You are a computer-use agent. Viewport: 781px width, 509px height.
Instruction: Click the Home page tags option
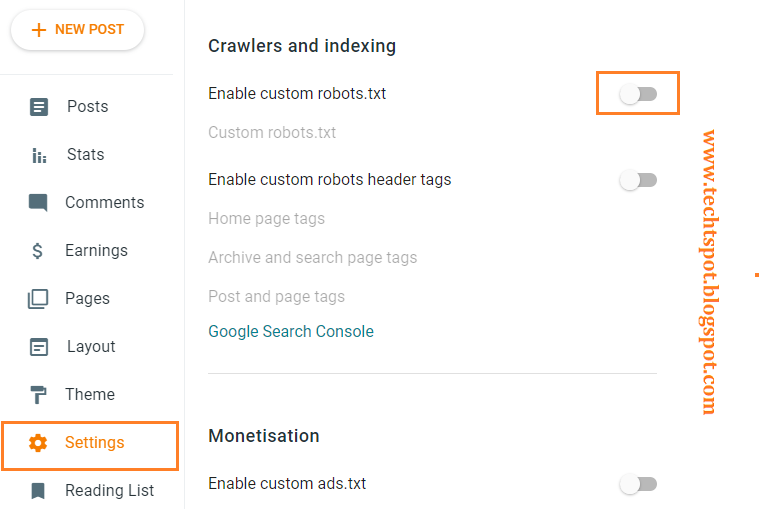266,219
